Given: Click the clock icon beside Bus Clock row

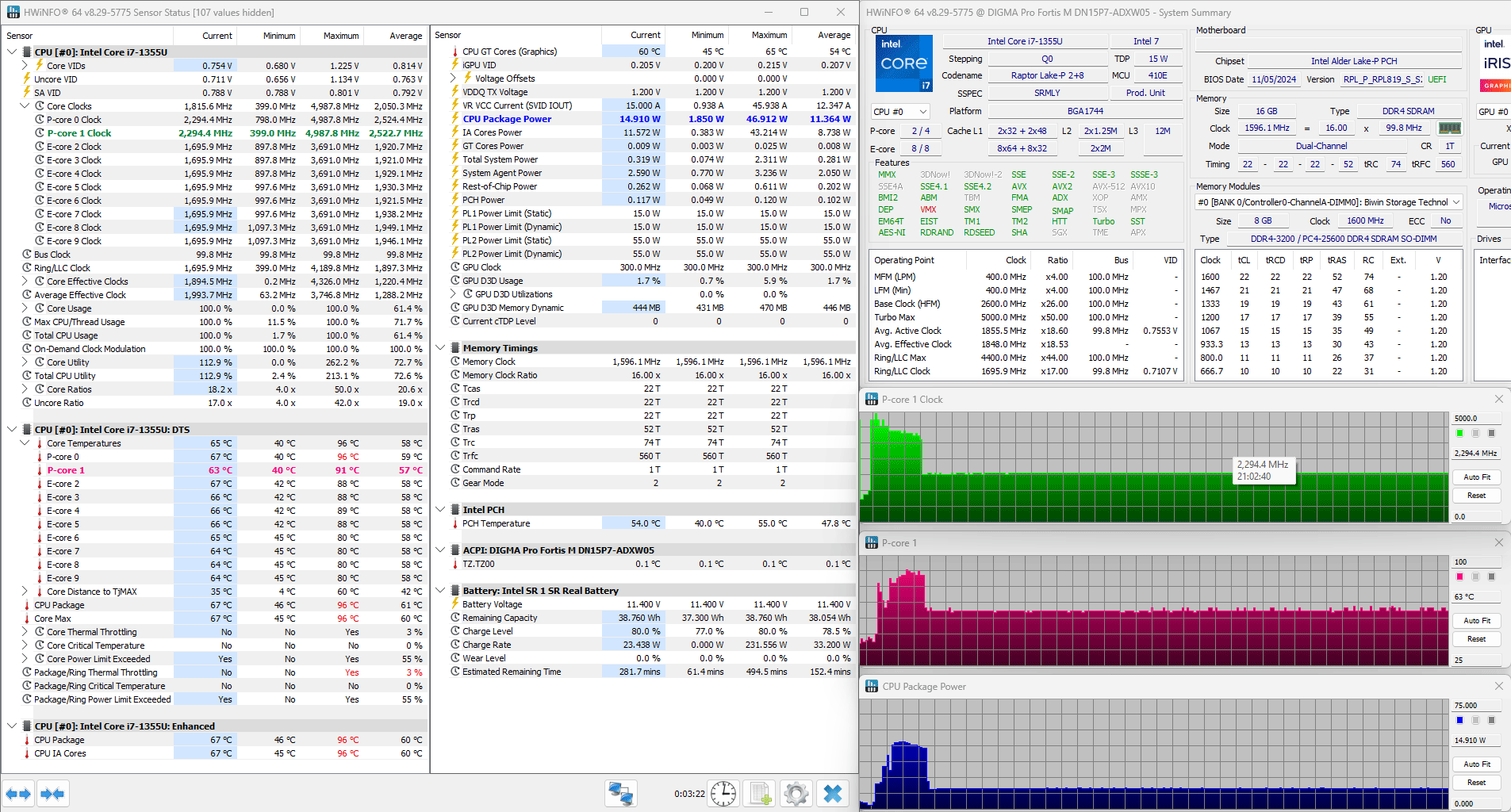Looking at the screenshot, I should (x=27, y=255).
